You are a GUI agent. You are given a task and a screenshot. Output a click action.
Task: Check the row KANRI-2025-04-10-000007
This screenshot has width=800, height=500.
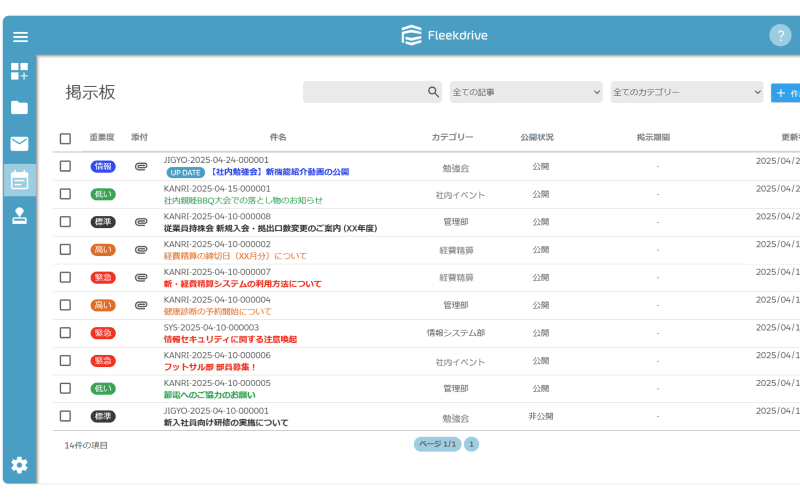65,278
